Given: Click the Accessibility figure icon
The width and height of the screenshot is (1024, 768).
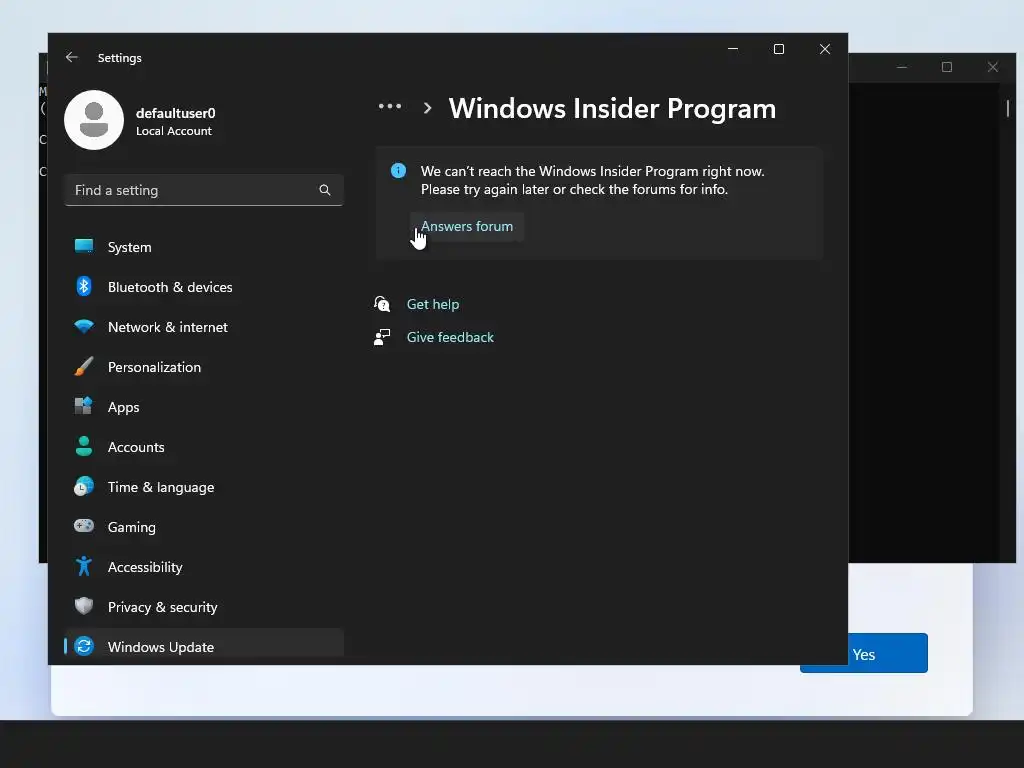Looking at the screenshot, I should point(84,566).
